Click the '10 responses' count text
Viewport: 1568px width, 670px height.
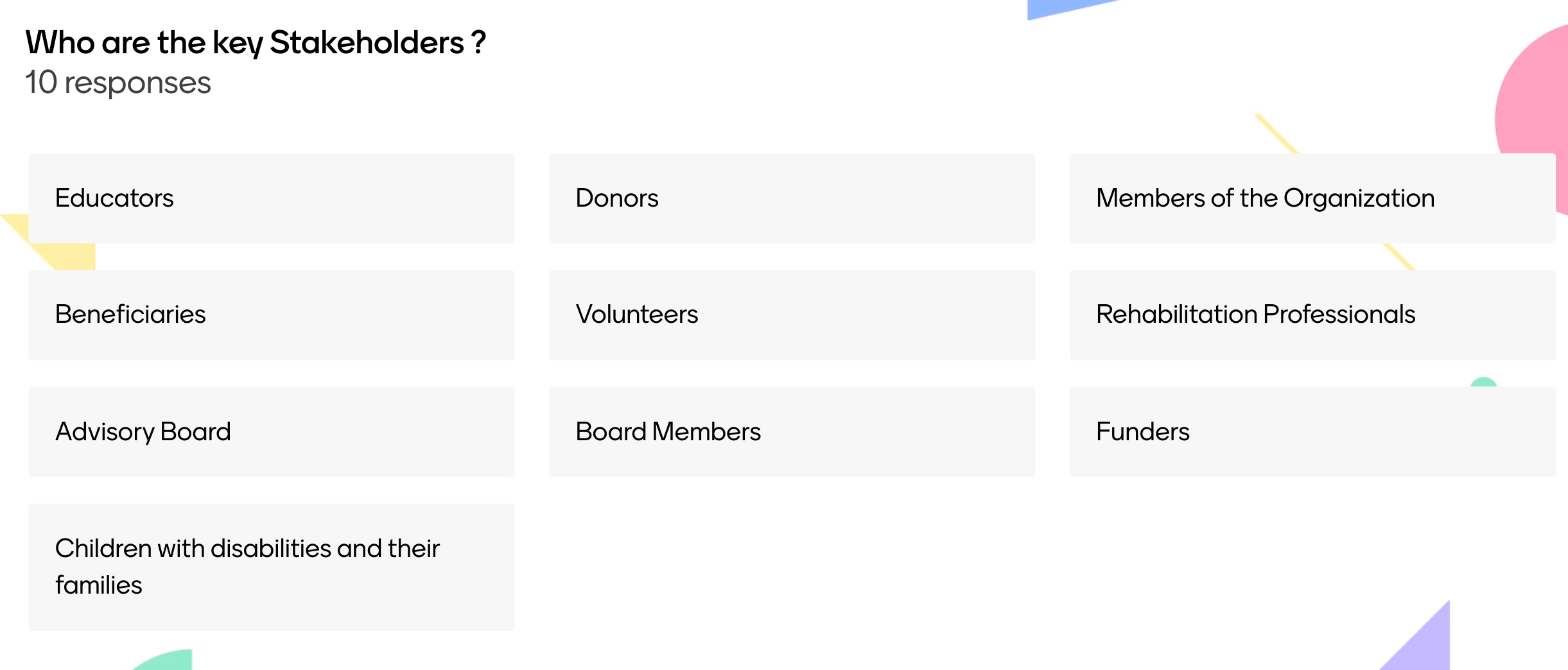(118, 83)
